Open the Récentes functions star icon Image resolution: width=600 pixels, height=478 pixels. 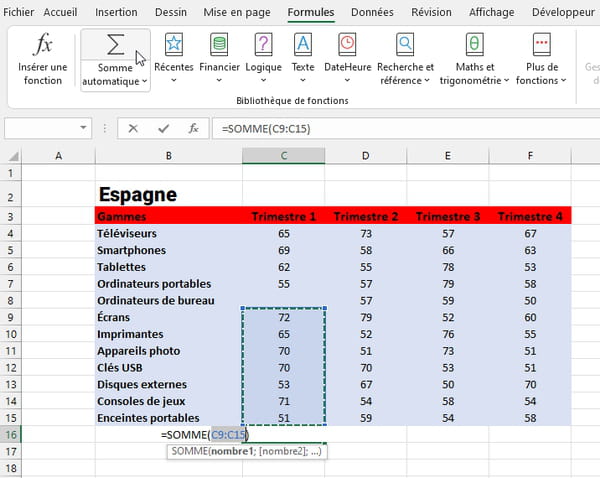pyautogui.click(x=174, y=44)
